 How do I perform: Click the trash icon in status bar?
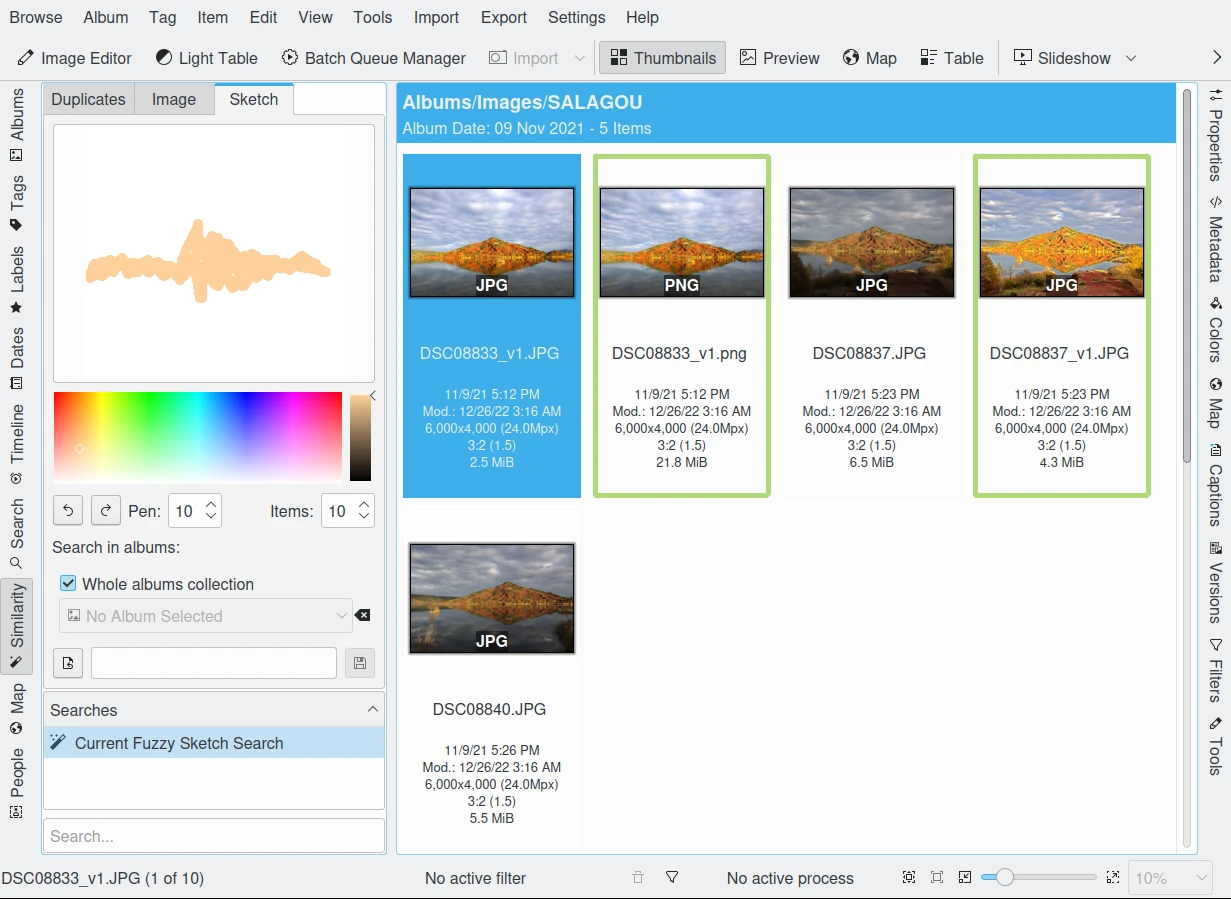[638, 878]
